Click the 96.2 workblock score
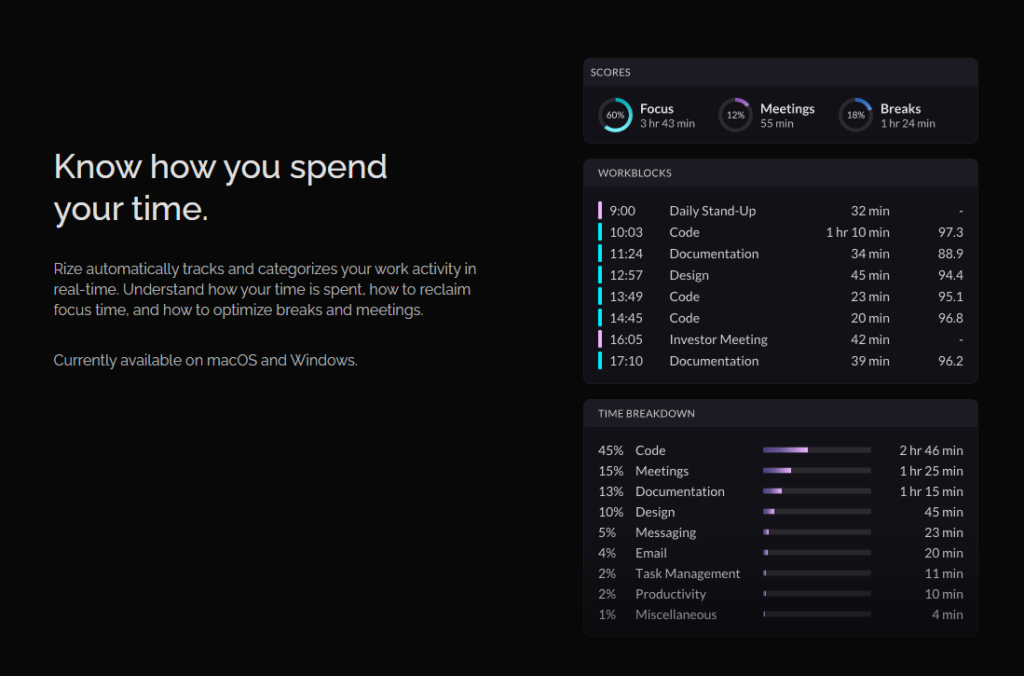This screenshot has width=1024, height=676. coord(950,361)
